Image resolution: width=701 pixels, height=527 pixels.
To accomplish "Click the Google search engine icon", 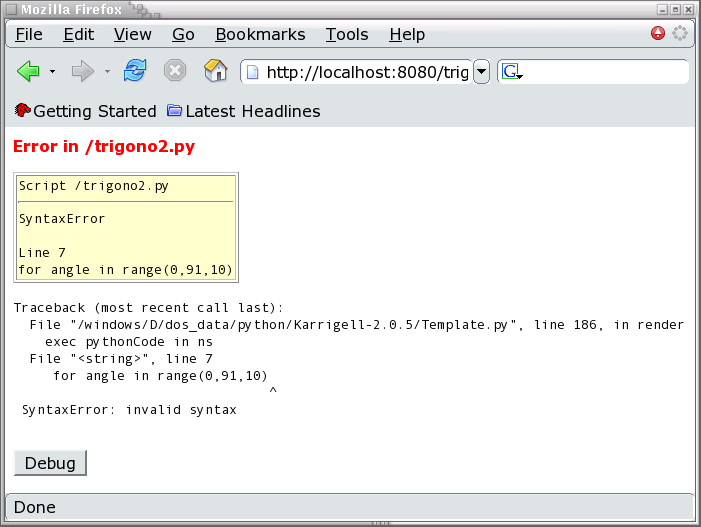I will pyautogui.click(x=512, y=72).
